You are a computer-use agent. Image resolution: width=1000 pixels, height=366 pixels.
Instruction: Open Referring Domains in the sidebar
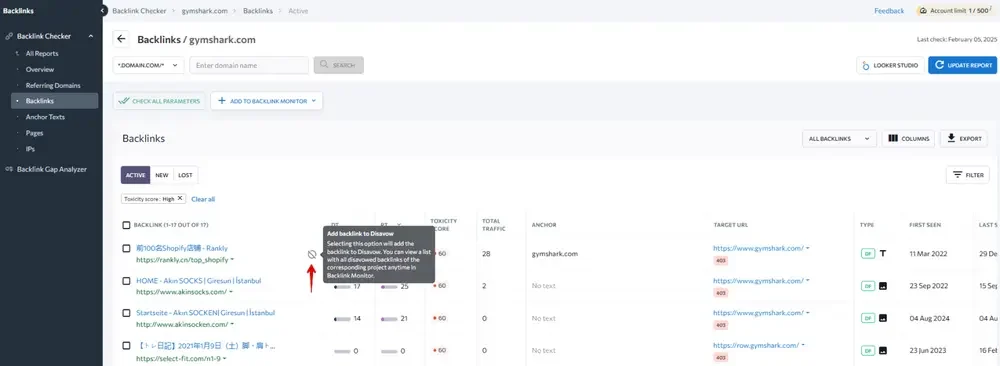(x=53, y=85)
